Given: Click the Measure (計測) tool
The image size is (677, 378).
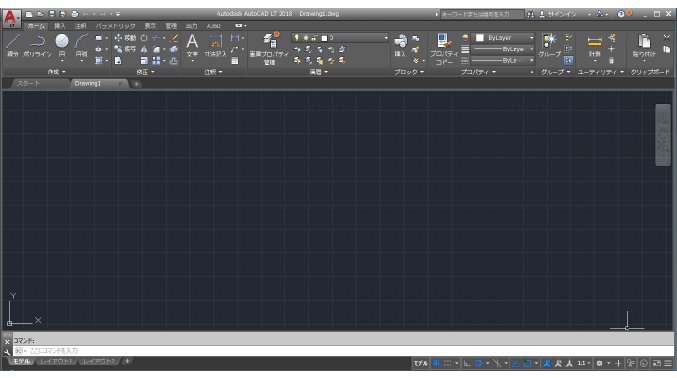Looking at the screenshot, I should point(595,46).
